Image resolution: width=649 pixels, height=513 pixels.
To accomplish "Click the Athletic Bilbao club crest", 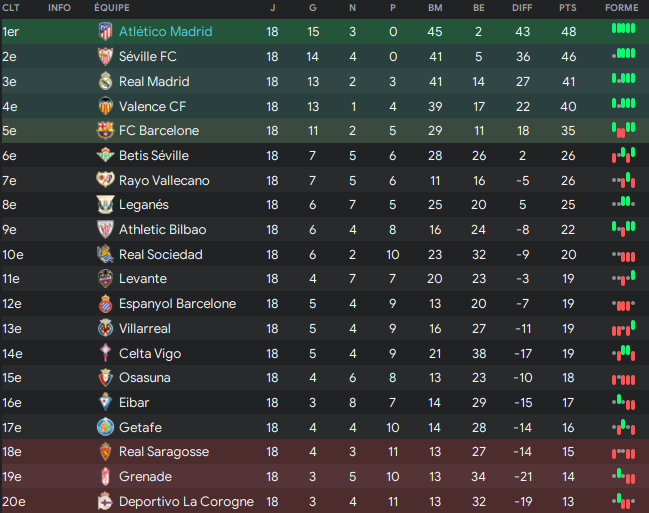I will [x=105, y=229].
